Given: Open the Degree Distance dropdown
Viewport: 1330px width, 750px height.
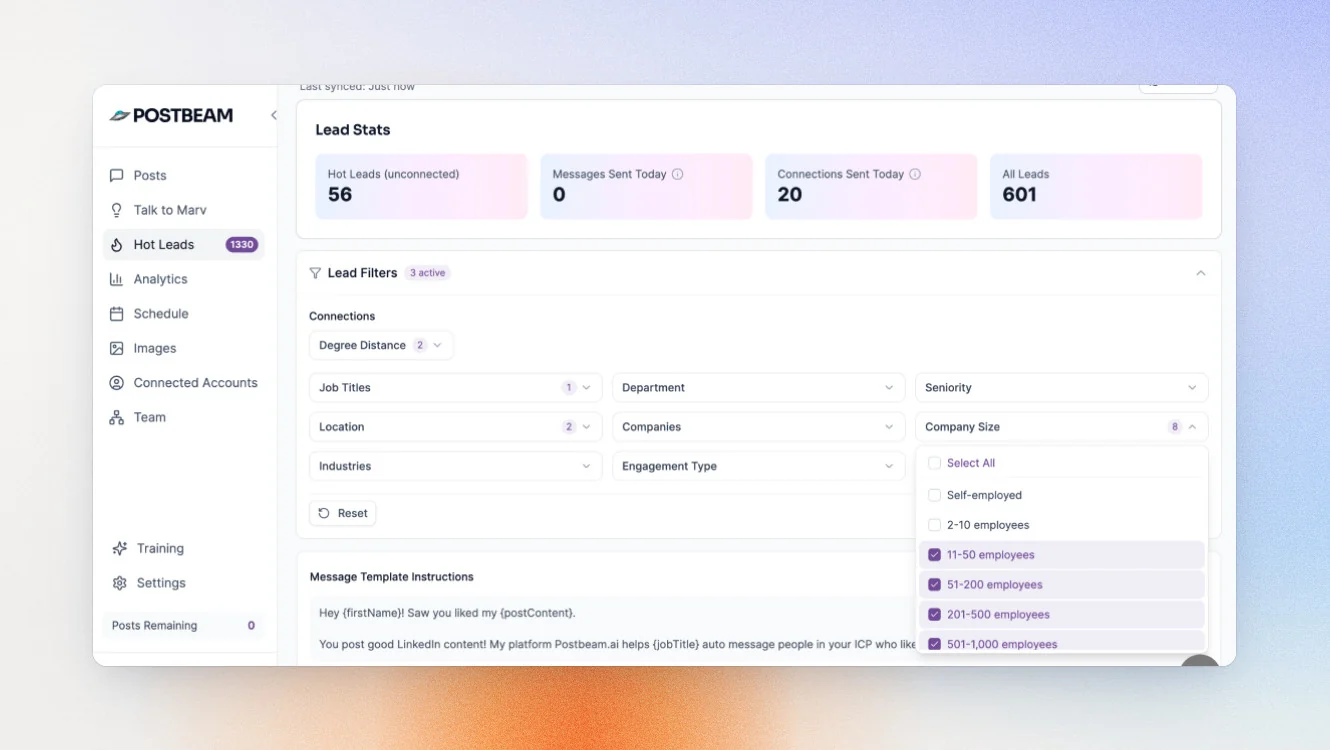Looking at the screenshot, I should [x=381, y=345].
